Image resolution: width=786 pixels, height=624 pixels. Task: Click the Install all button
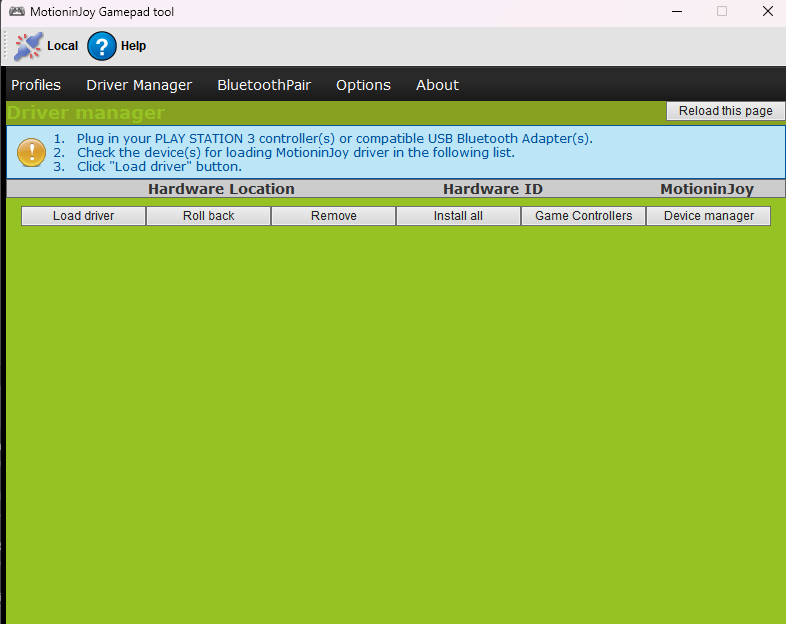pos(458,216)
